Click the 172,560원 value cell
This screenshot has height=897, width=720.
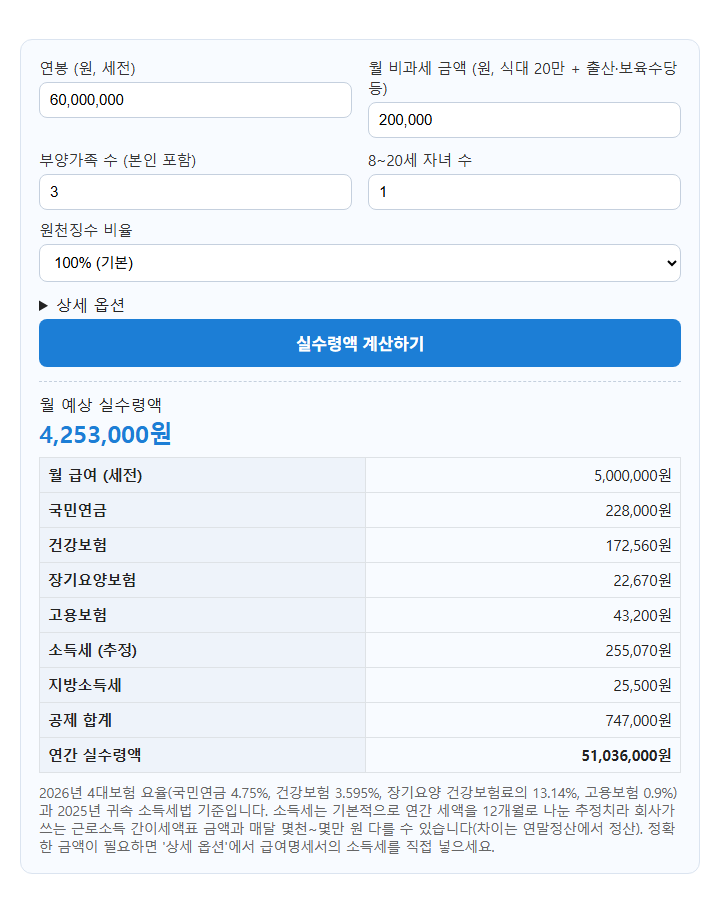coord(523,545)
